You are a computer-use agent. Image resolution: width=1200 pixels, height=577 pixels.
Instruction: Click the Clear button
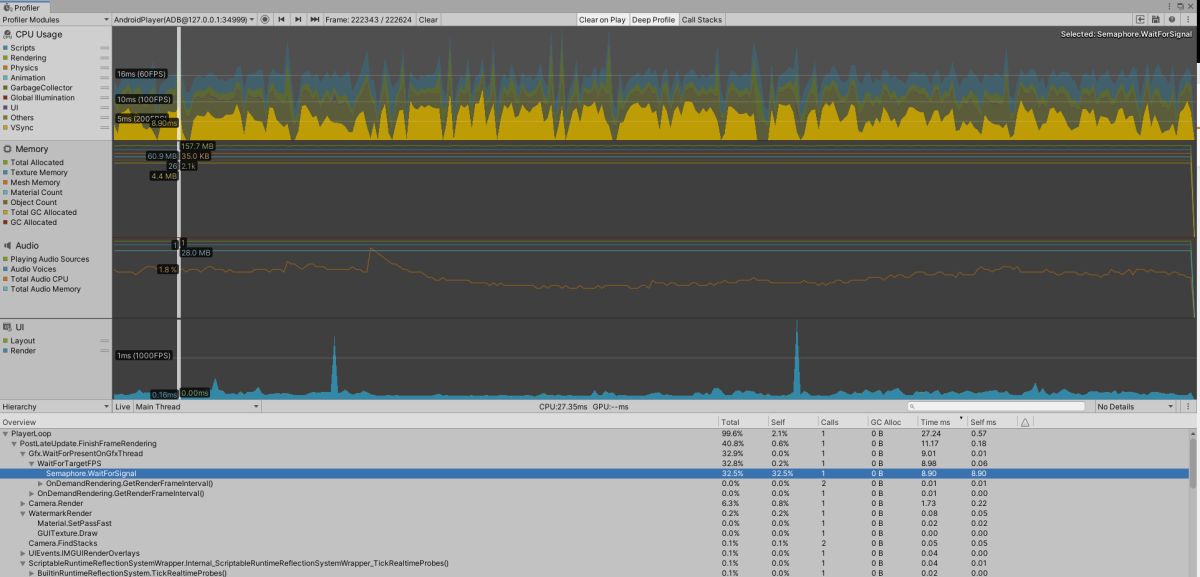point(428,19)
